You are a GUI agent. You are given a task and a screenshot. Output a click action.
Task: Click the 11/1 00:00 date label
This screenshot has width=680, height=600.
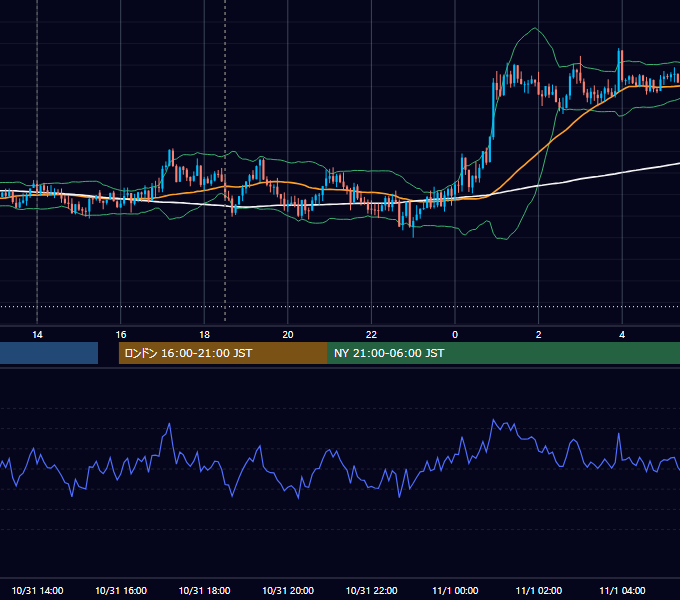click(x=455, y=590)
